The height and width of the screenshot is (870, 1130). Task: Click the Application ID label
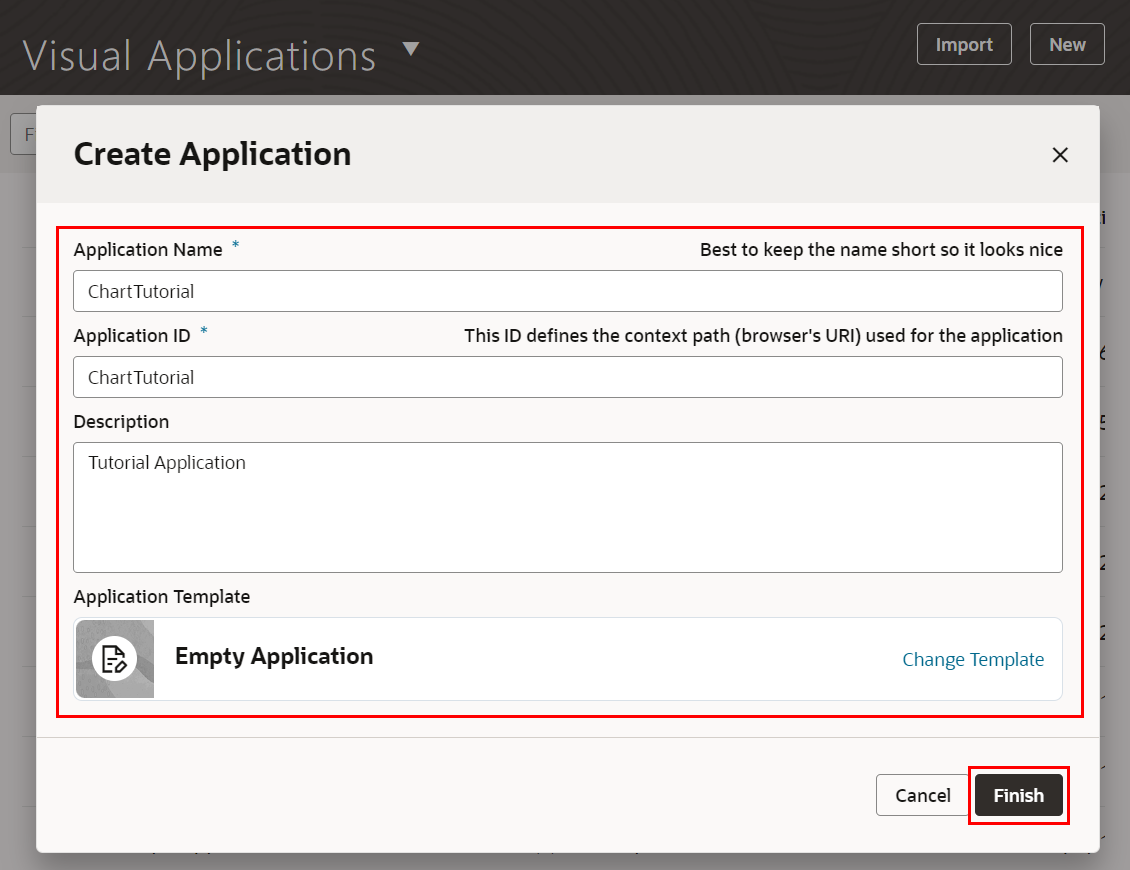click(132, 336)
